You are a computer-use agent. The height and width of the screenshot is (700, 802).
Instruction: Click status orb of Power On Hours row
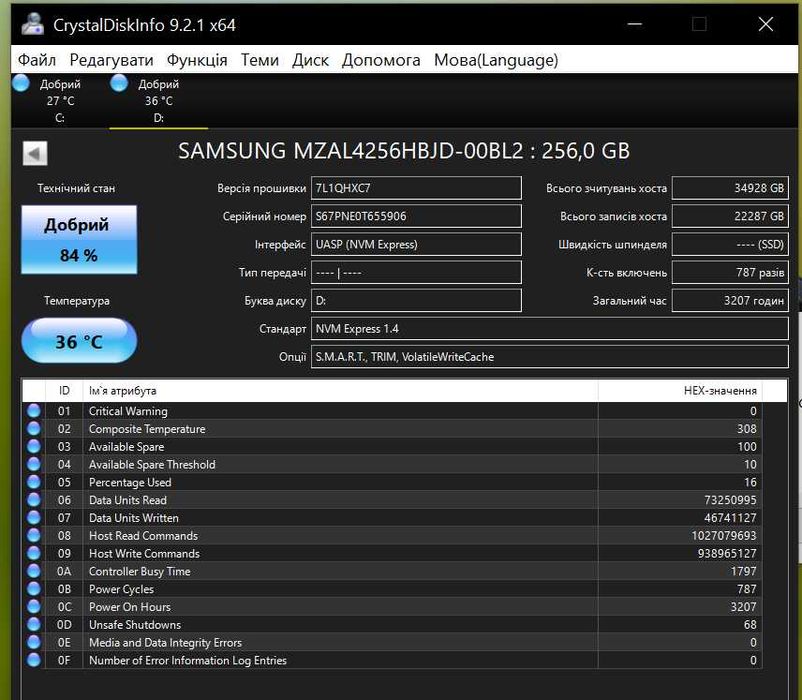coord(34,606)
